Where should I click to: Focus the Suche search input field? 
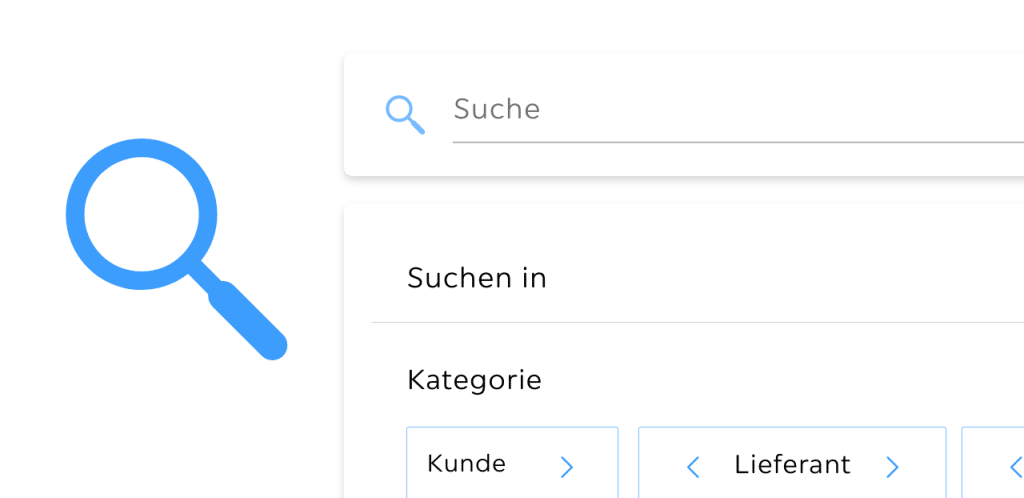738,109
